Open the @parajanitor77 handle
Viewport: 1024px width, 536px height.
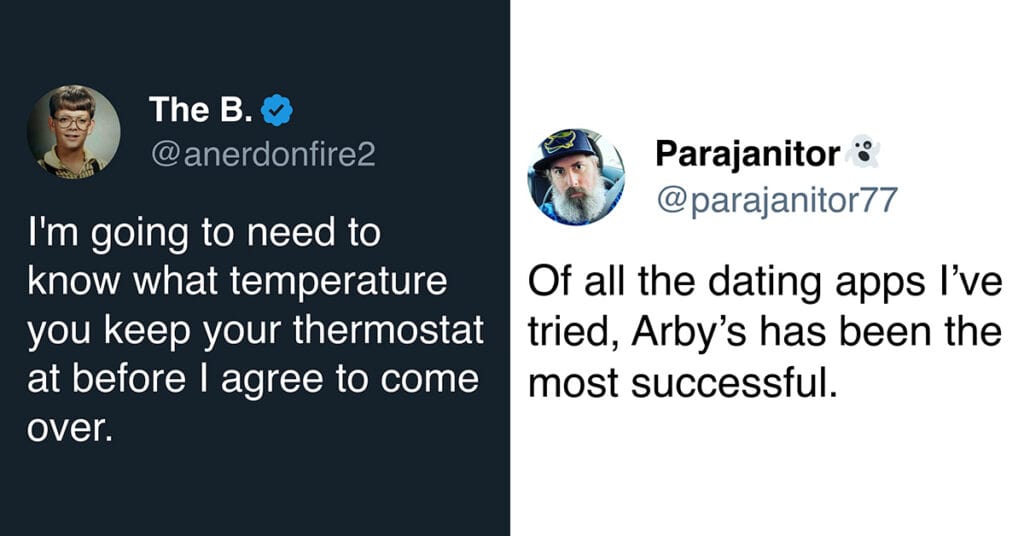click(x=777, y=200)
